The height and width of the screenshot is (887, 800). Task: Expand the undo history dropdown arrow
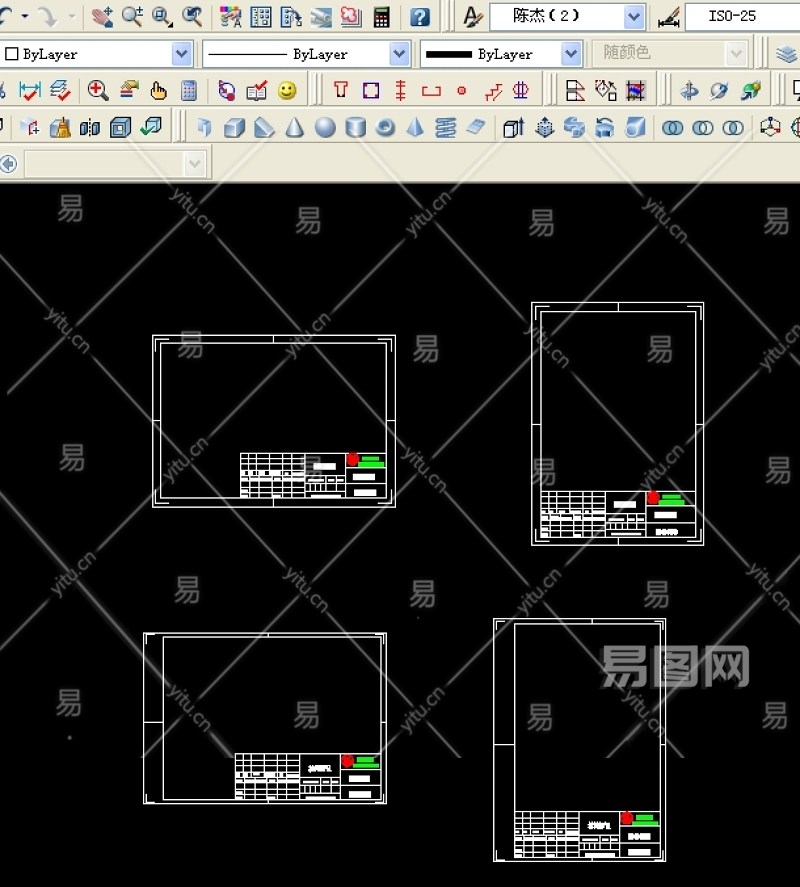(x=25, y=17)
